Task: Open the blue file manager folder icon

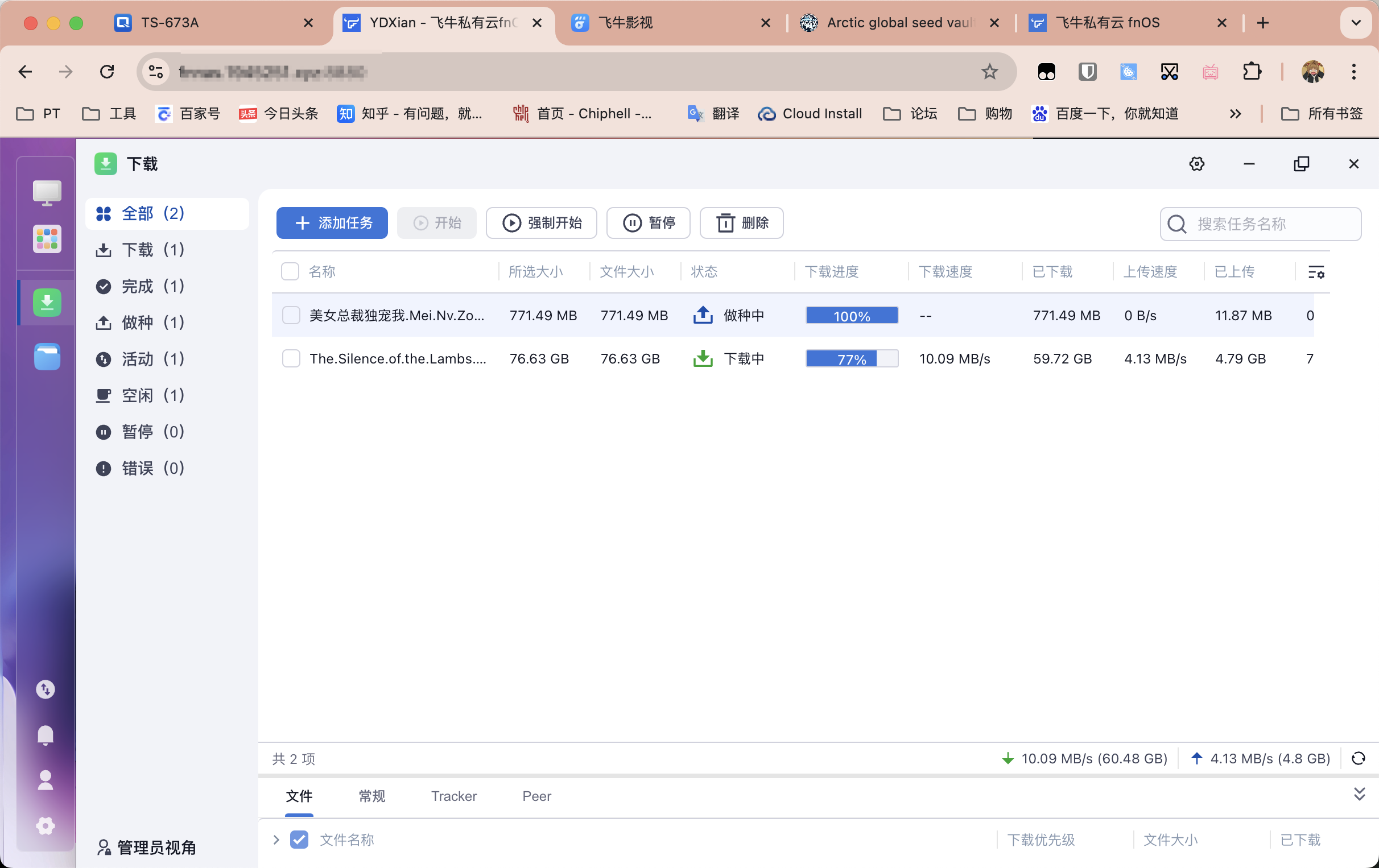Action: 47,357
